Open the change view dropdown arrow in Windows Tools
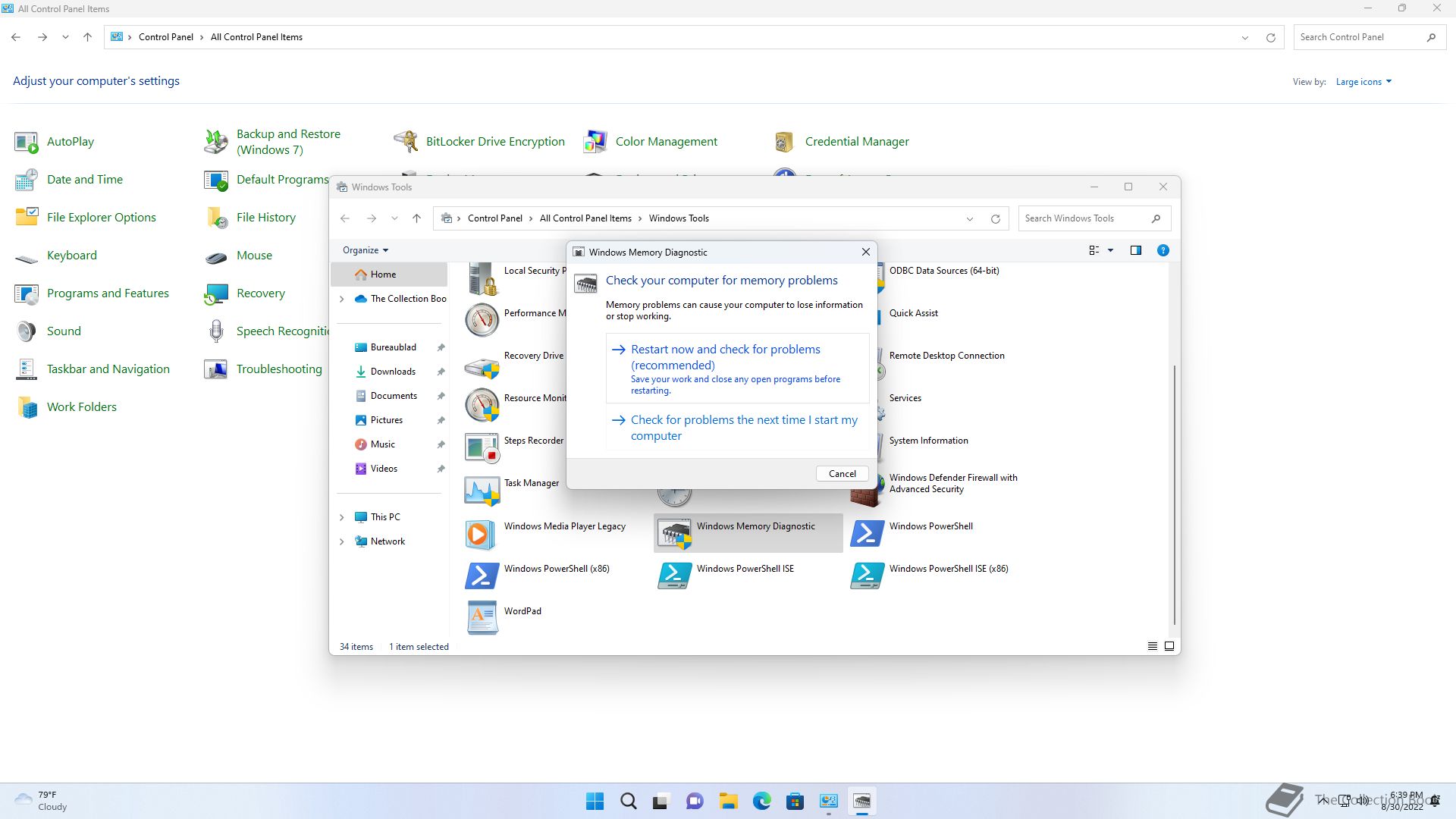The height and width of the screenshot is (819, 1456). click(x=1110, y=250)
